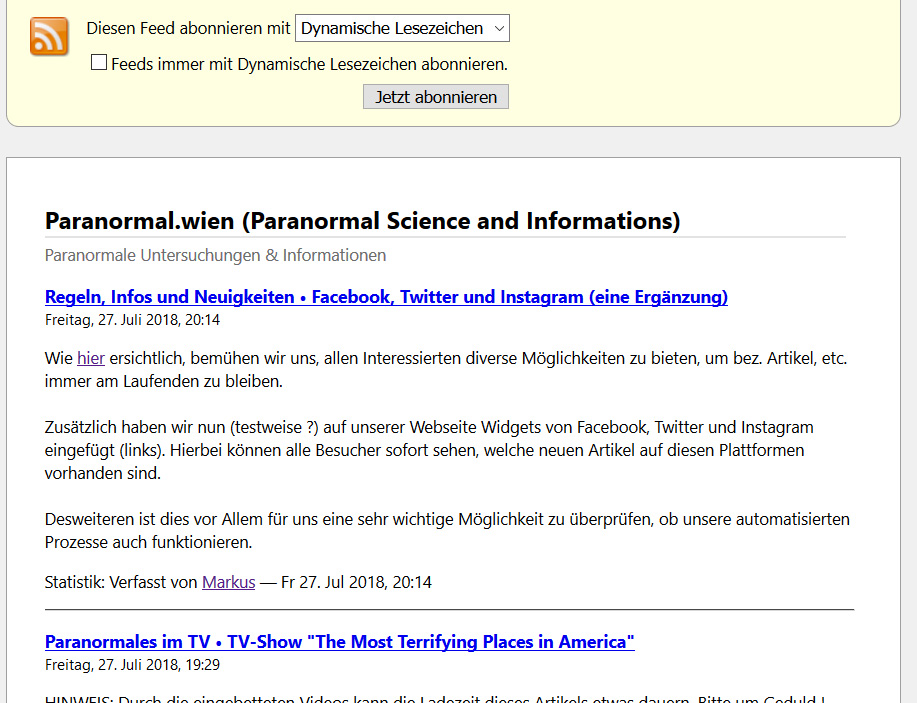This screenshot has height=703, width=917.
Task: Click the label text 'Feeds immer mit Dynamische Lesezeichen abonnieren'
Action: tap(309, 64)
